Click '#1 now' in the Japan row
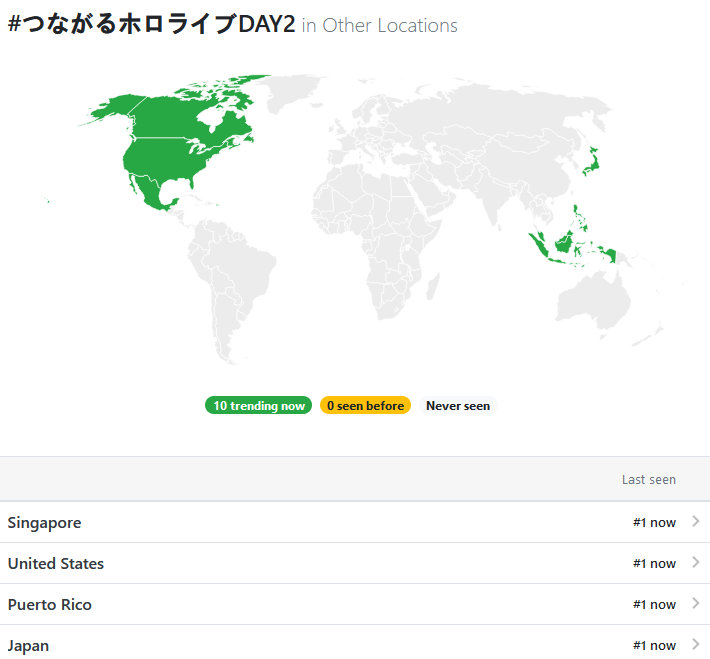The image size is (710, 659). [x=654, y=645]
